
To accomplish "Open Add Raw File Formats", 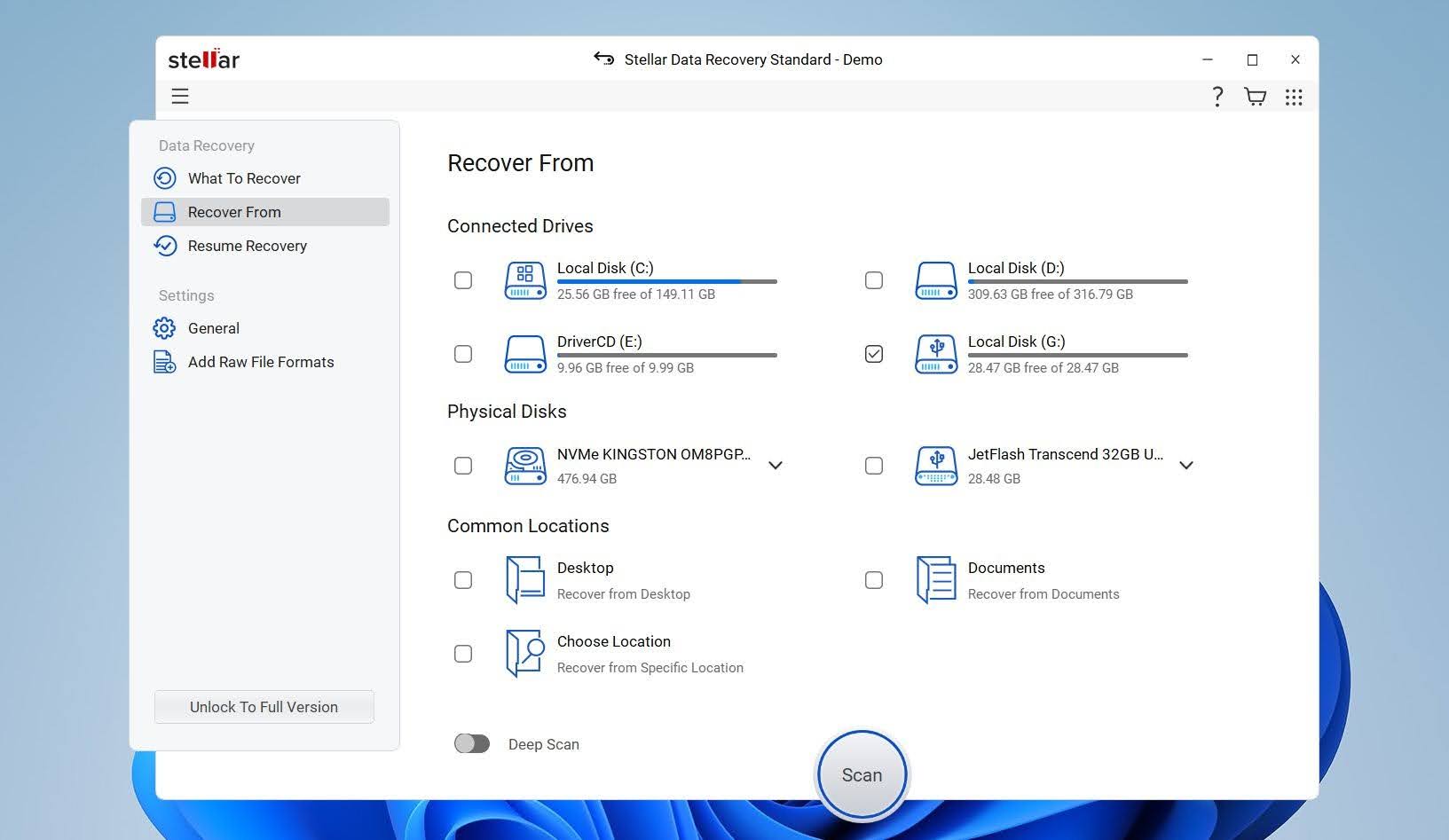I will (265, 362).
